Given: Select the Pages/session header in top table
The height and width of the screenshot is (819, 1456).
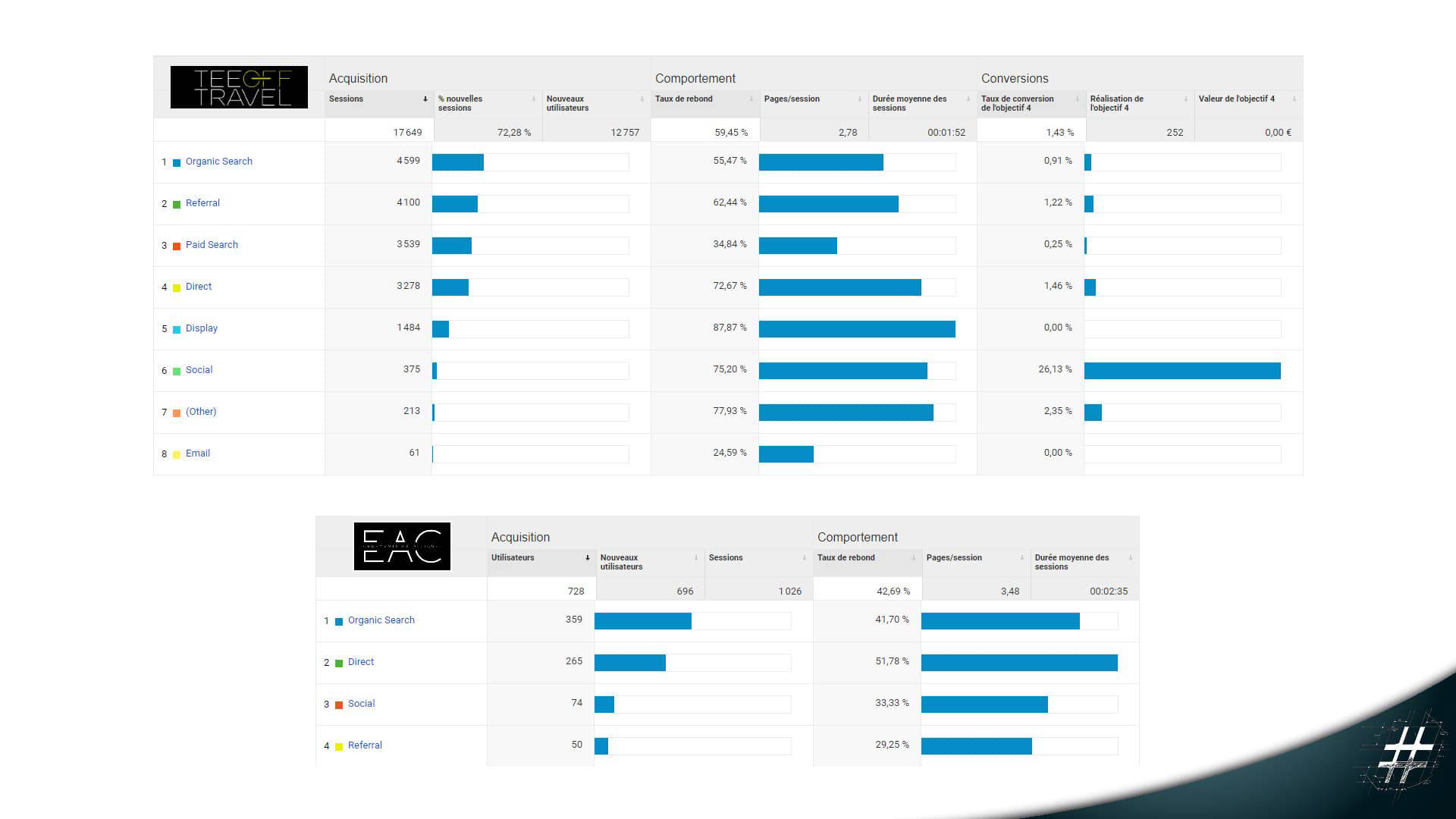Looking at the screenshot, I should pyautogui.click(x=792, y=99).
